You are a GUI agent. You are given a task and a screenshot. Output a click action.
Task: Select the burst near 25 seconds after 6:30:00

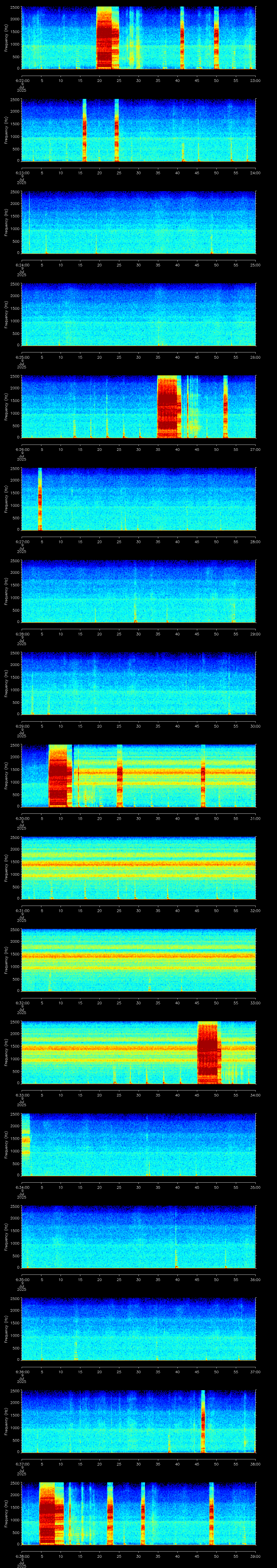pos(119,775)
